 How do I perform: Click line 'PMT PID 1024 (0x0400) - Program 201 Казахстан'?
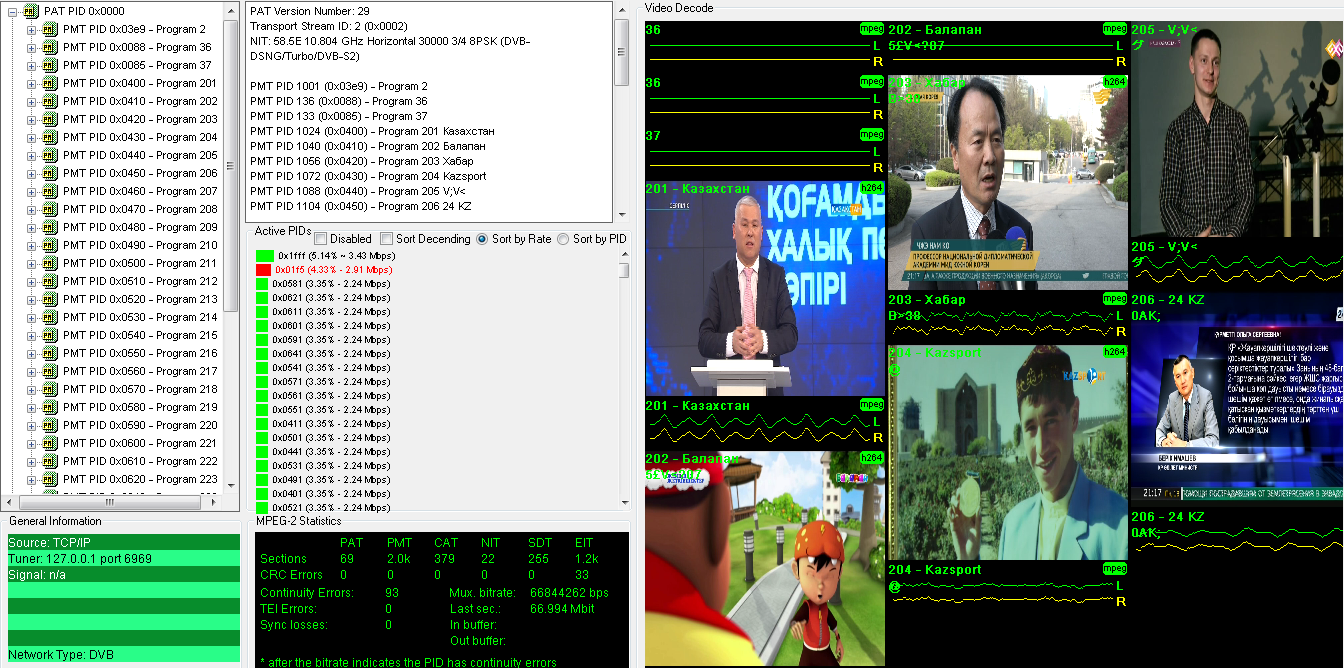click(372, 131)
